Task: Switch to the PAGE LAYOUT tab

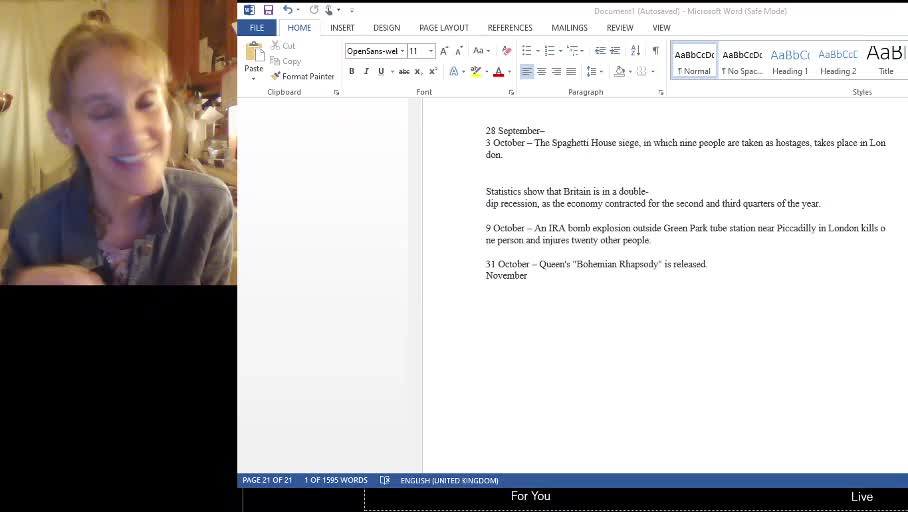Action: click(443, 28)
